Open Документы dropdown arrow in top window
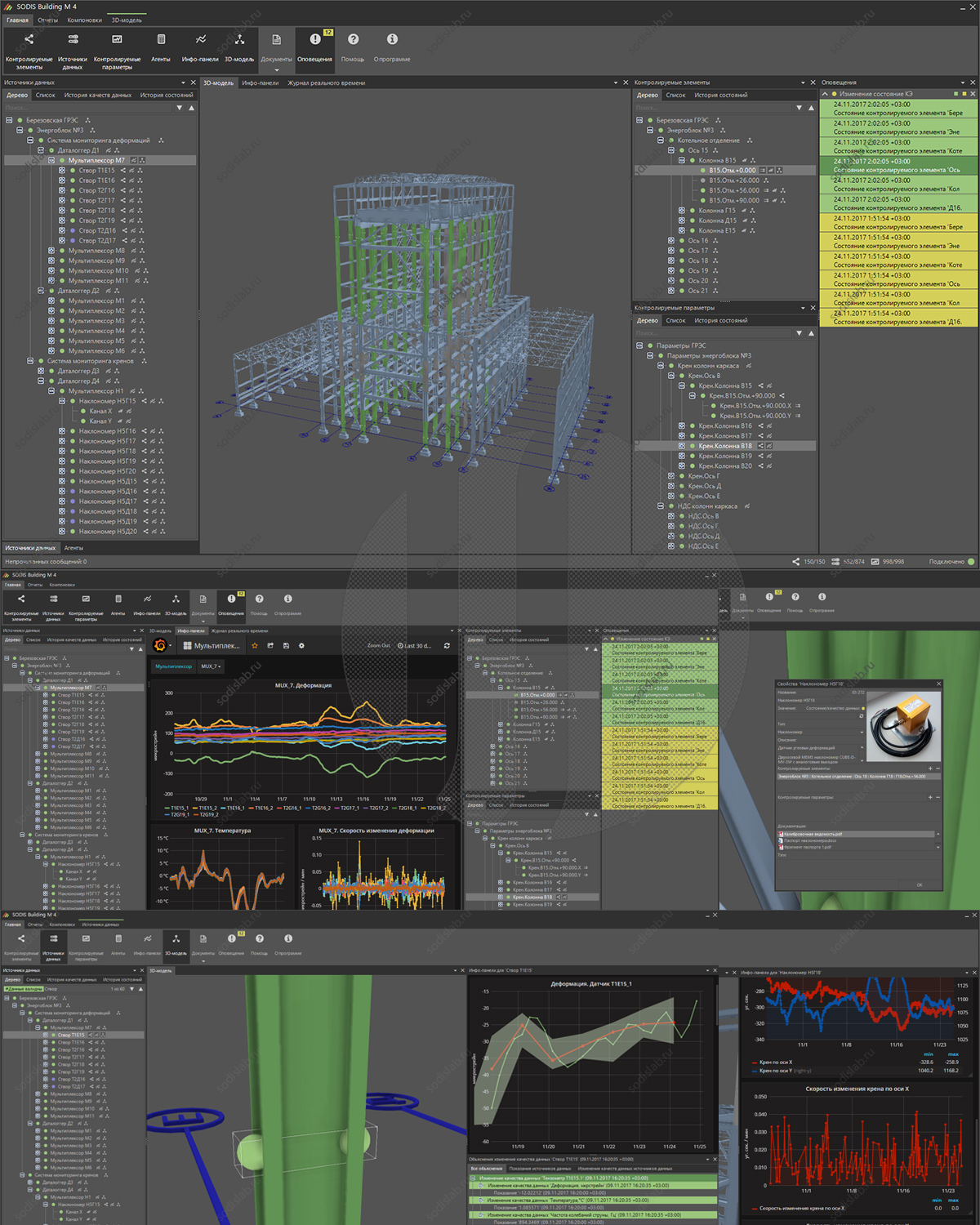 coord(276,70)
